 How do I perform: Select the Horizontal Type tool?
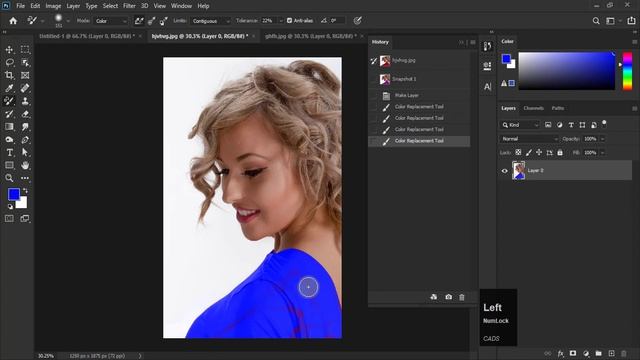click(9, 152)
